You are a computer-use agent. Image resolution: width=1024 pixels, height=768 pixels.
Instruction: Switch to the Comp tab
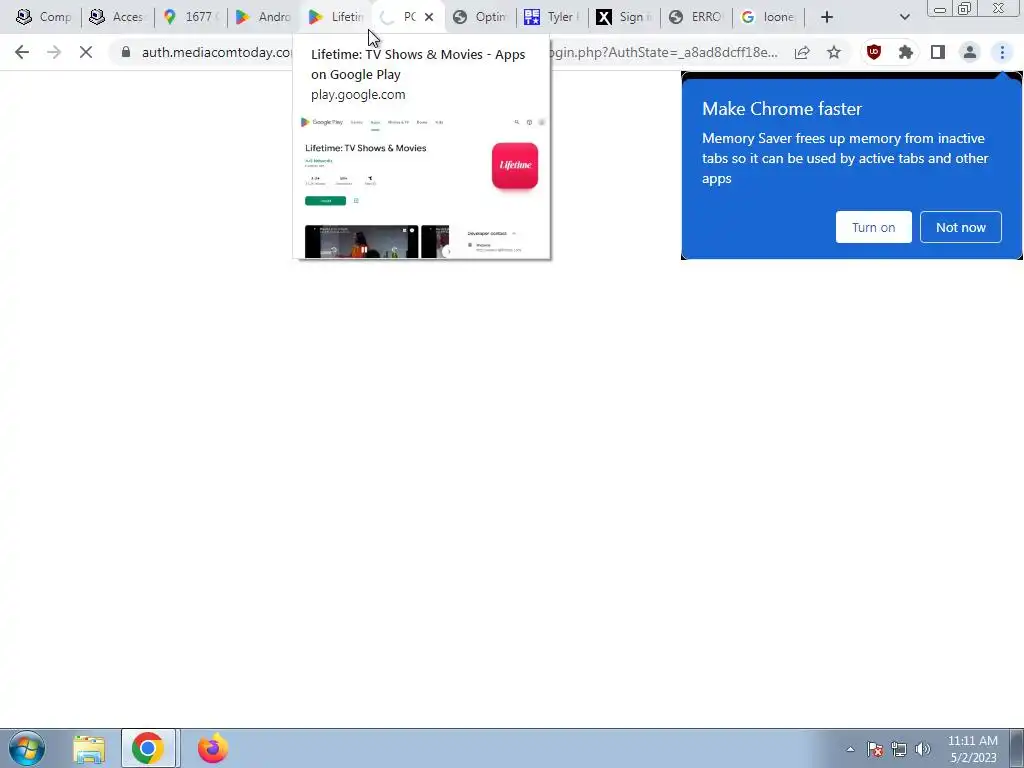(43, 17)
